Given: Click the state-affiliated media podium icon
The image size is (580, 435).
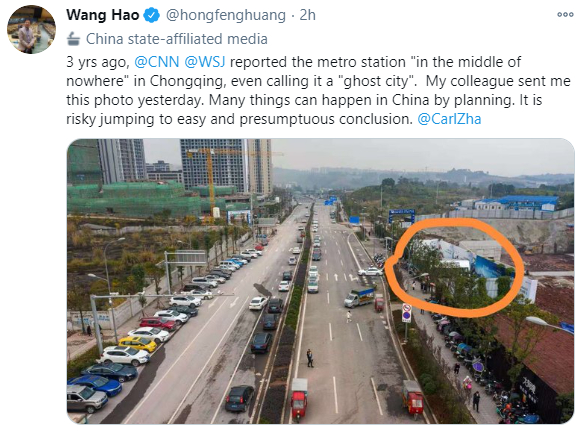Looking at the screenshot, I should coord(74,38).
